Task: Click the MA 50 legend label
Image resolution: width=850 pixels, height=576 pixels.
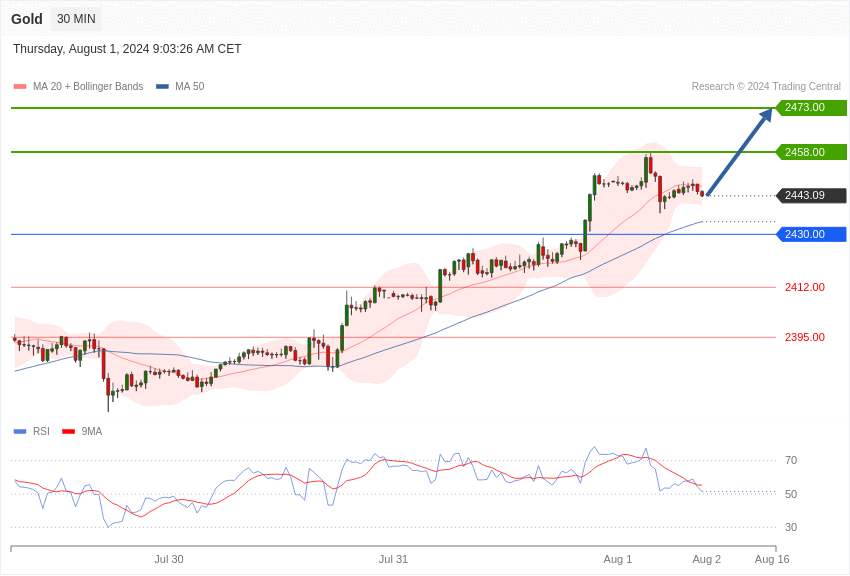Action: [x=190, y=86]
